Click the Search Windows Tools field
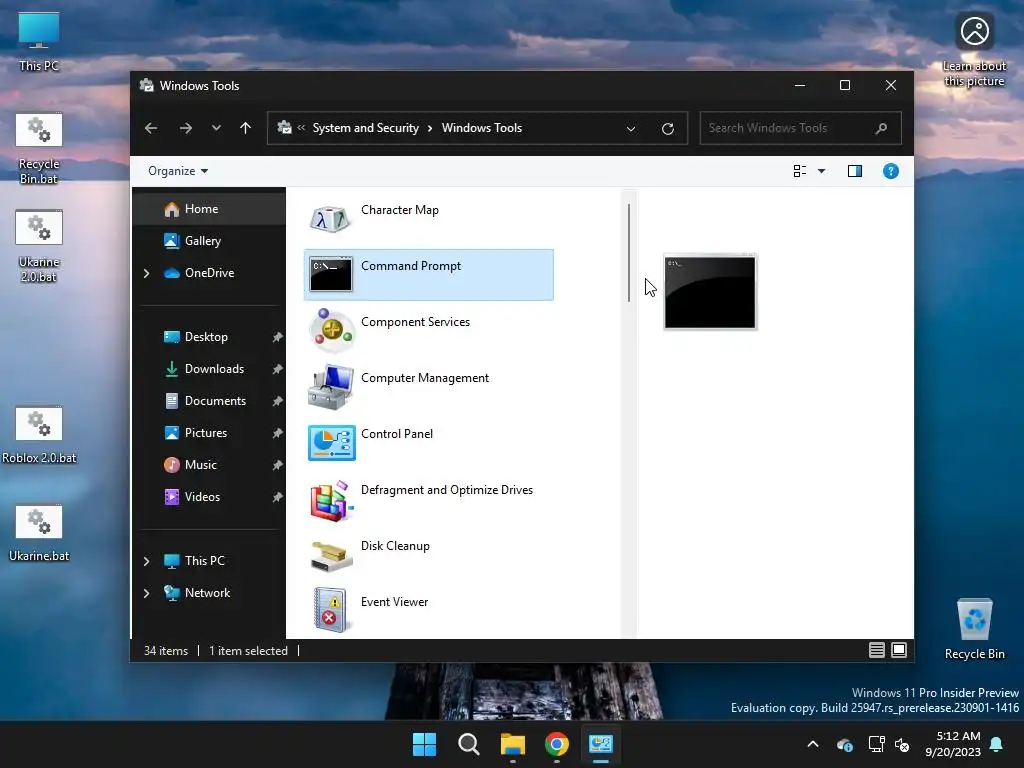The width and height of the screenshot is (1024, 768). click(x=800, y=128)
